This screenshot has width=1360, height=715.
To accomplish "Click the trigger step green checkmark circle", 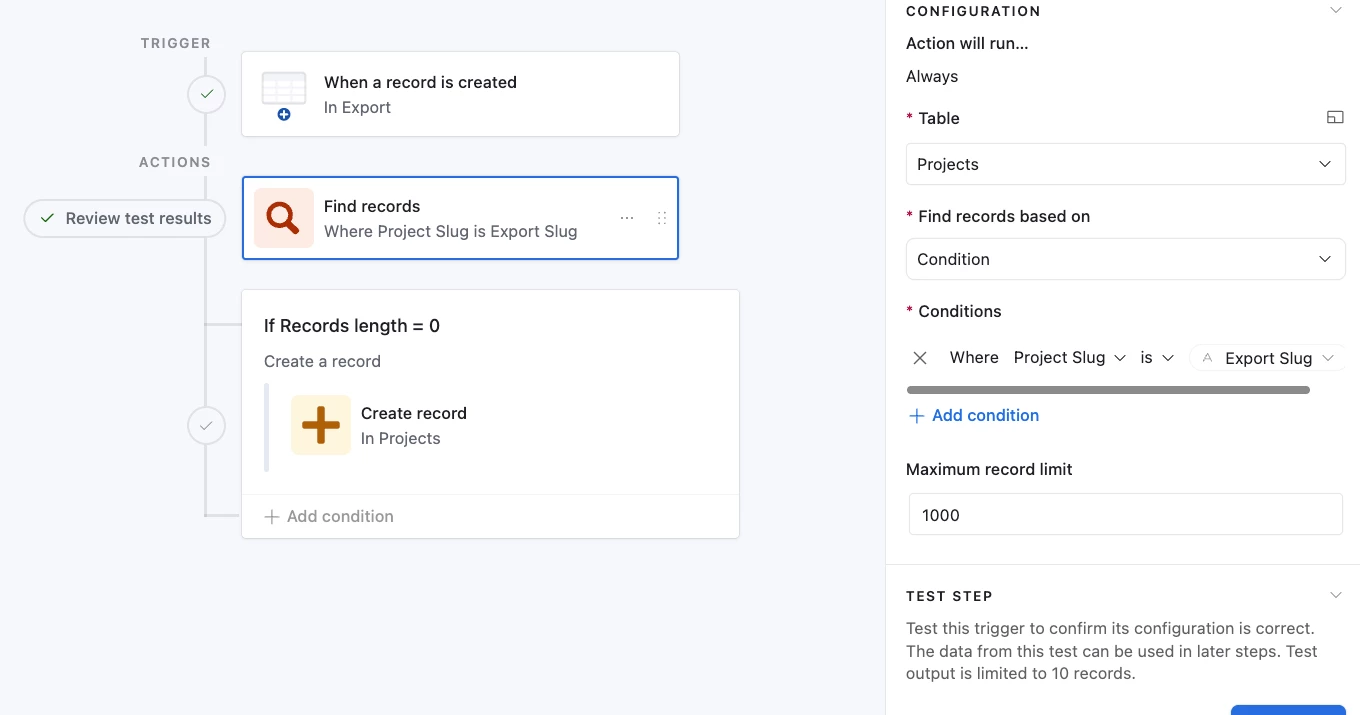I will pyautogui.click(x=206, y=95).
